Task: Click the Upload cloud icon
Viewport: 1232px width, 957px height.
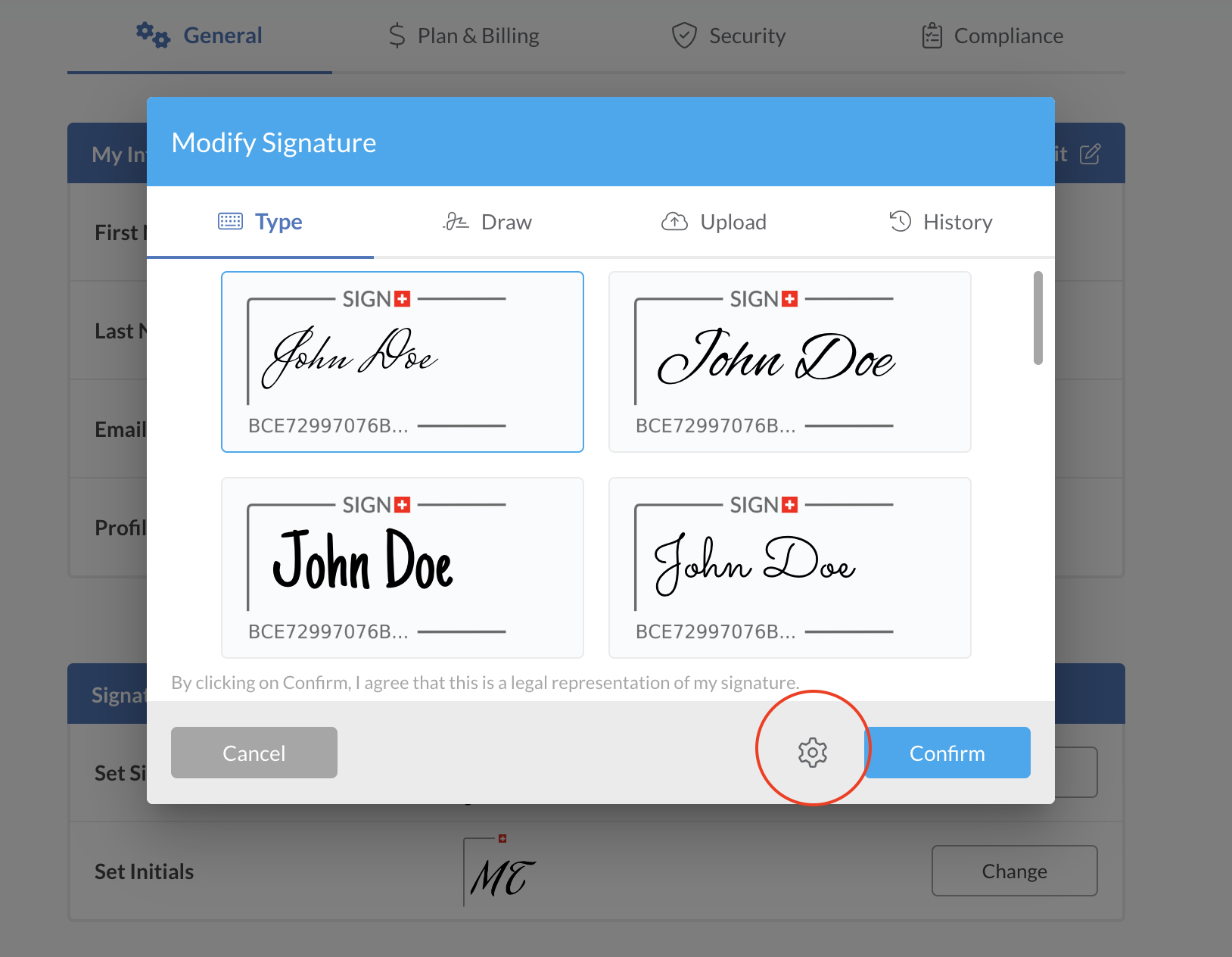Action: [x=674, y=221]
